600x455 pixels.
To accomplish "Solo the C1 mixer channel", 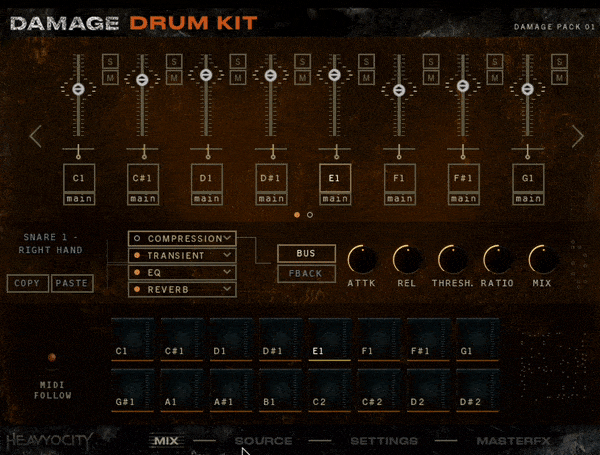I will click(x=110, y=61).
